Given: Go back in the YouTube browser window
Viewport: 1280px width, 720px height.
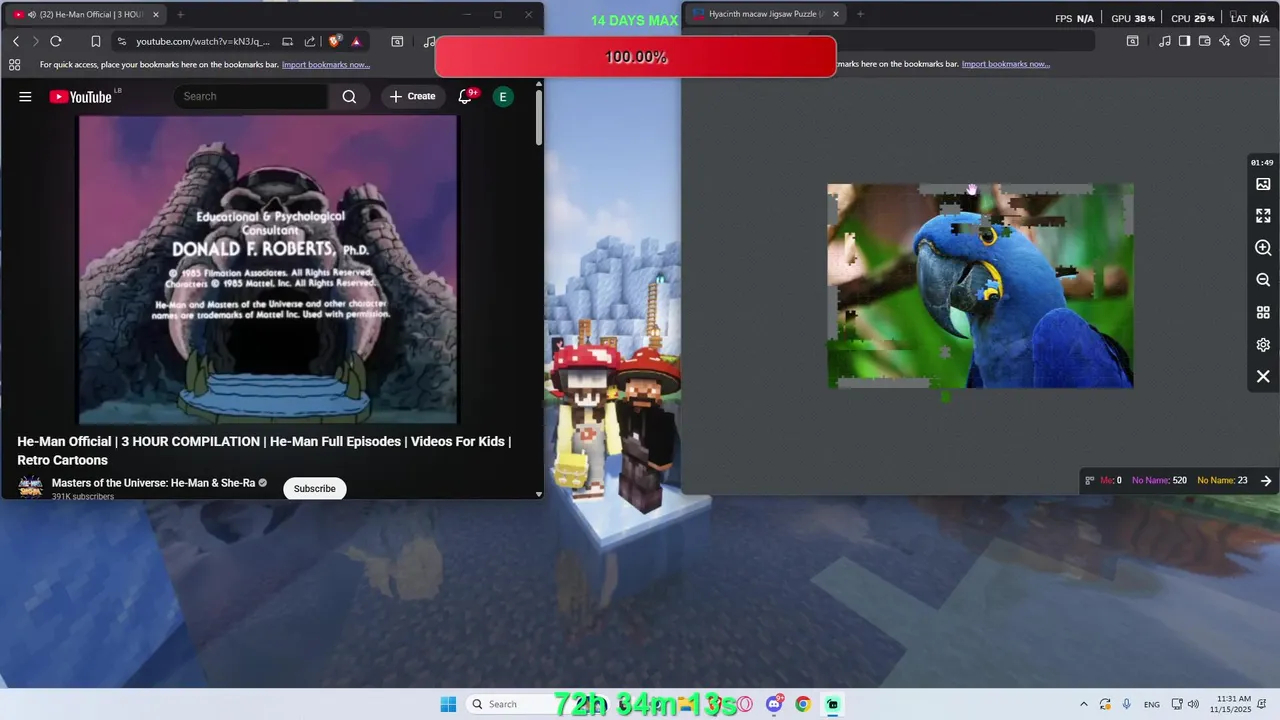Looking at the screenshot, I should pyautogui.click(x=16, y=41).
